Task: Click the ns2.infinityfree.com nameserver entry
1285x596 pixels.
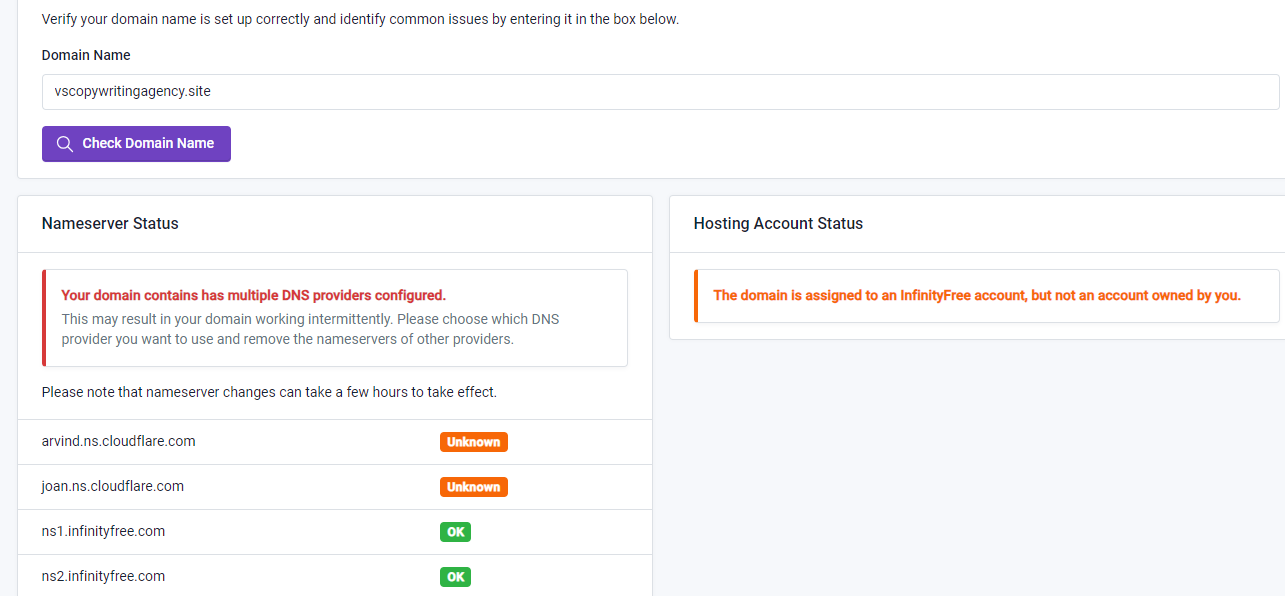Action: click(103, 576)
